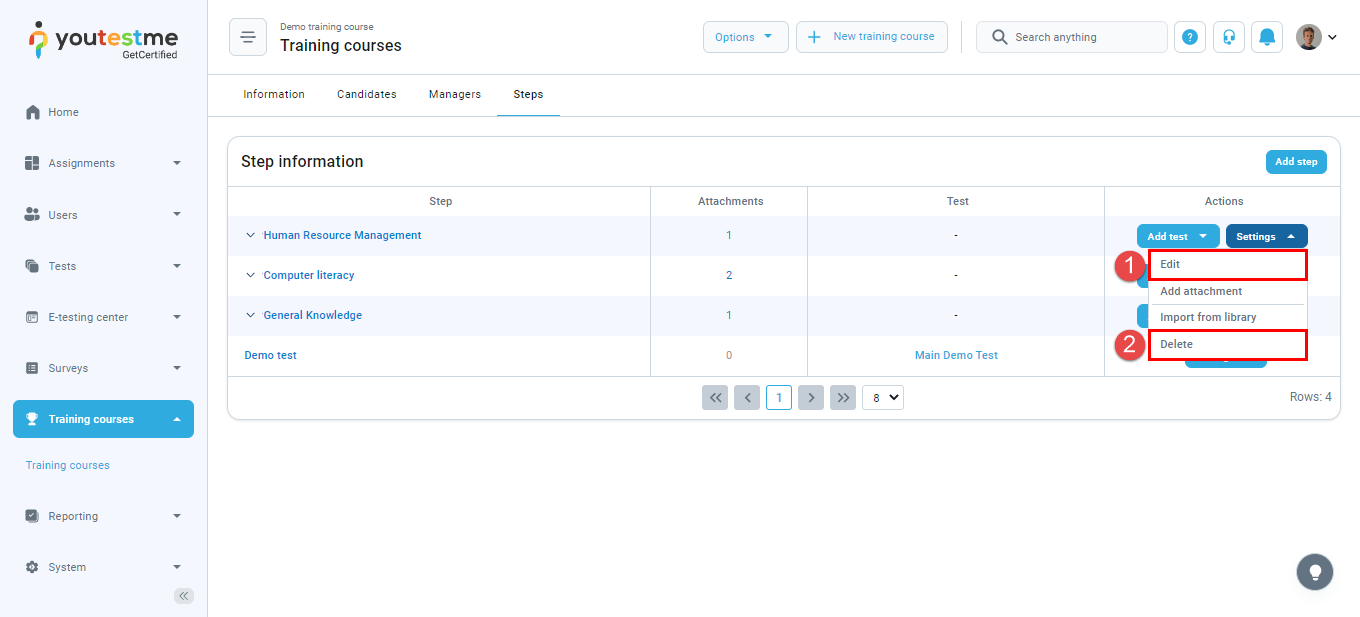Viewport: 1360px width, 617px height.
Task: Click the lightbulb hint icon
Action: click(1315, 572)
